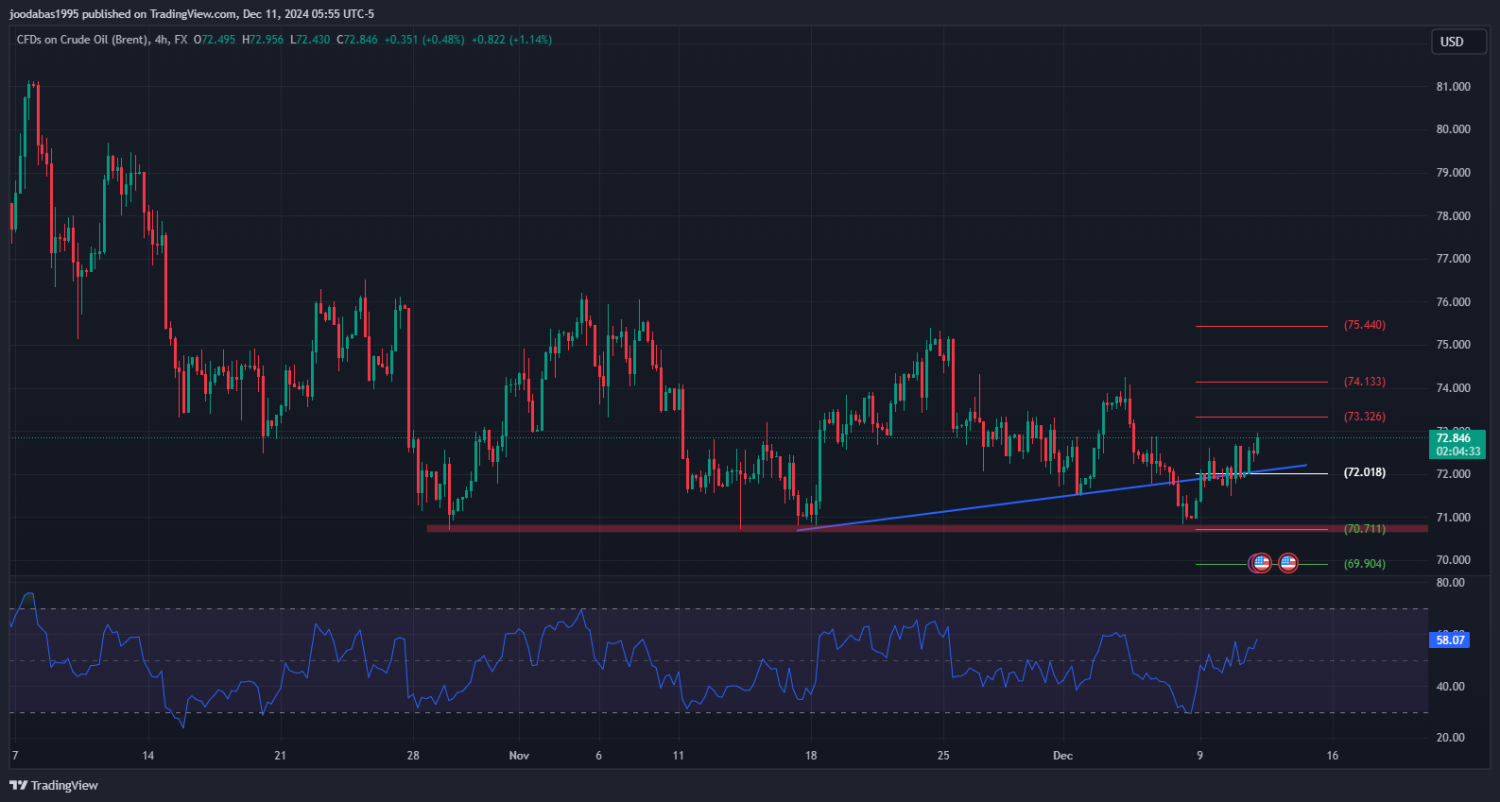1500x802 pixels.
Task: Click the 73.326 resistance level label
Action: point(1364,416)
